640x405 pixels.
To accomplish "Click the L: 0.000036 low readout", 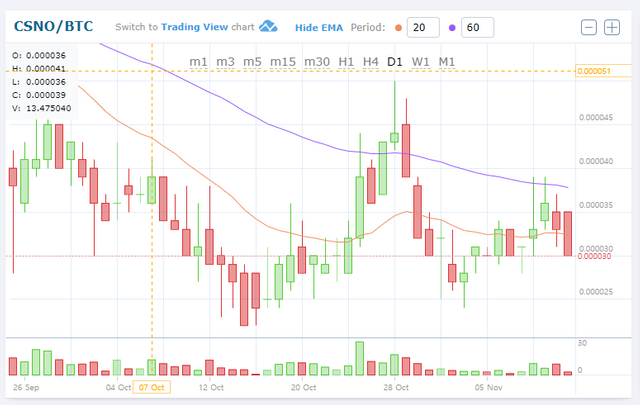I will tap(39, 82).
